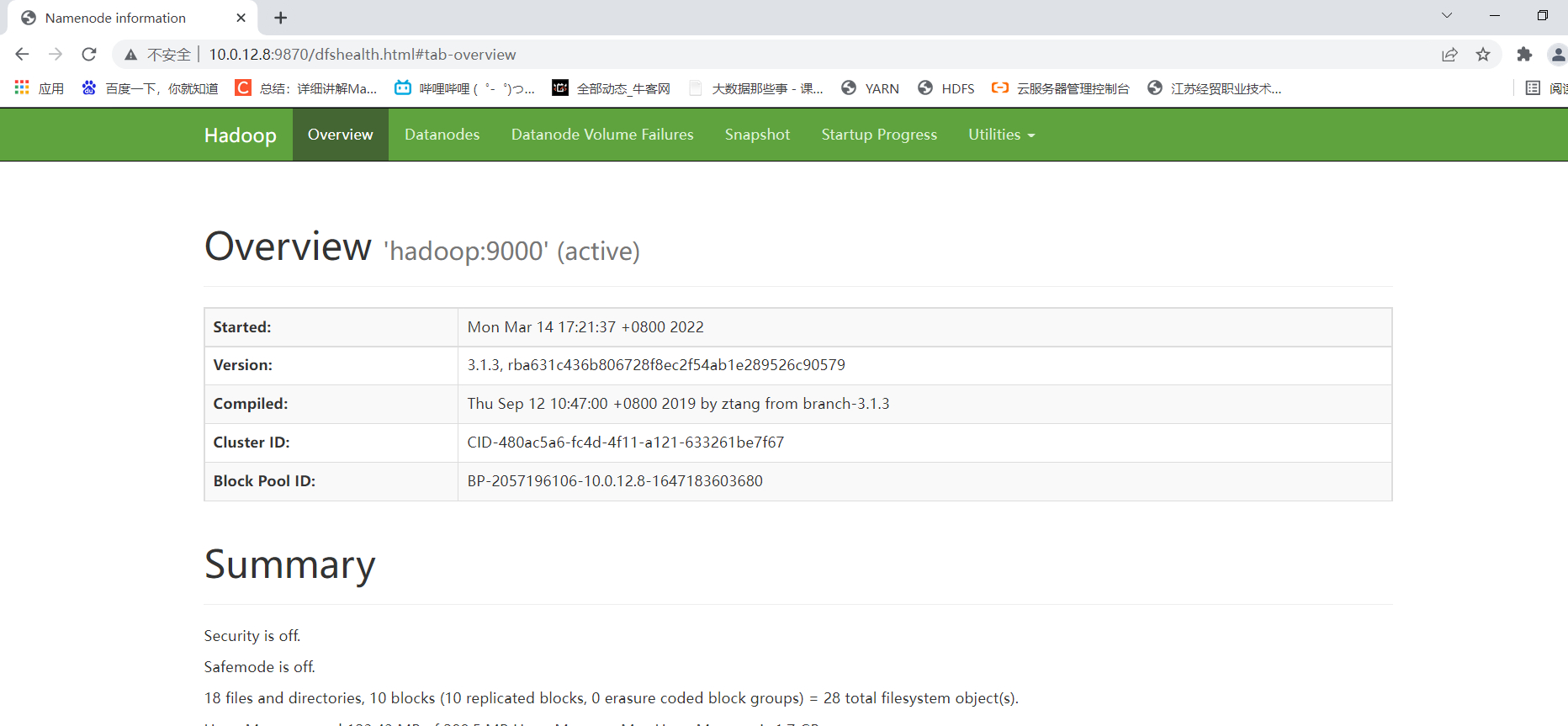
Task: Select the Namenode information browser tab
Action: pyautogui.click(x=130, y=18)
